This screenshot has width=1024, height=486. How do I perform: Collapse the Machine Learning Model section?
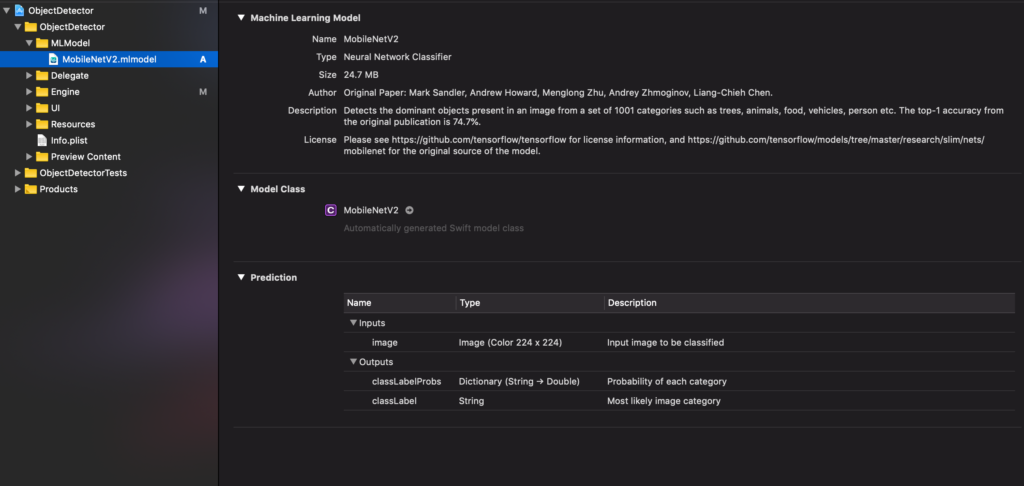[241, 18]
